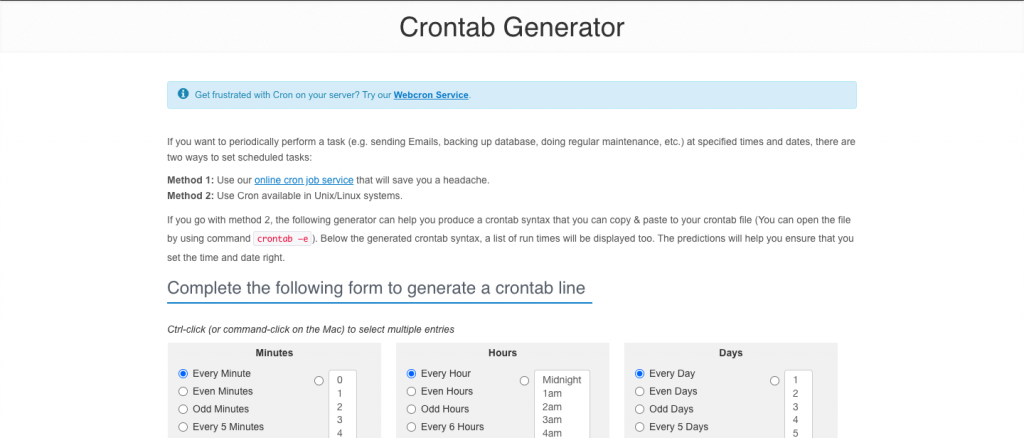Click the blue info icon in banner
The height and width of the screenshot is (438, 1024).
tap(183, 94)
